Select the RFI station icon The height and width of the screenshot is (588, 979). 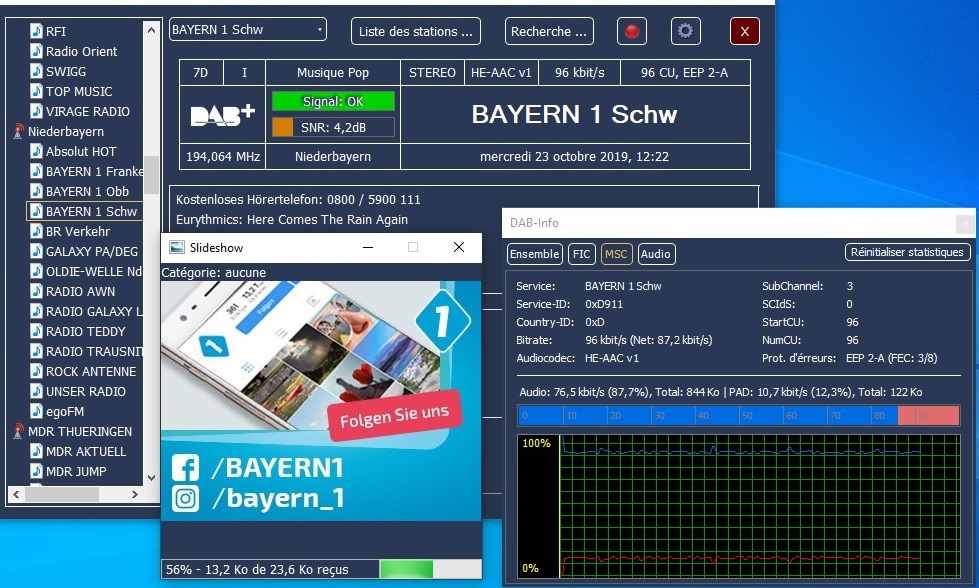coord(36,31)
